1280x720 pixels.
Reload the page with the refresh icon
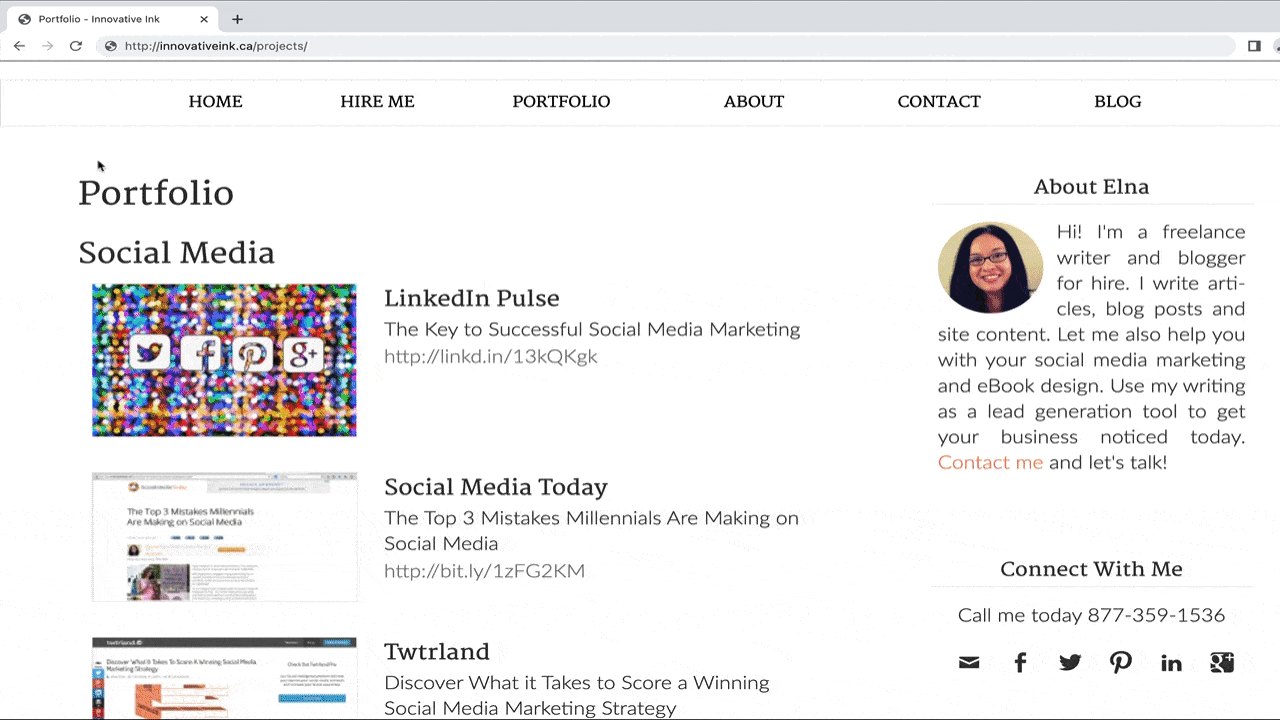tap(76, 46)
